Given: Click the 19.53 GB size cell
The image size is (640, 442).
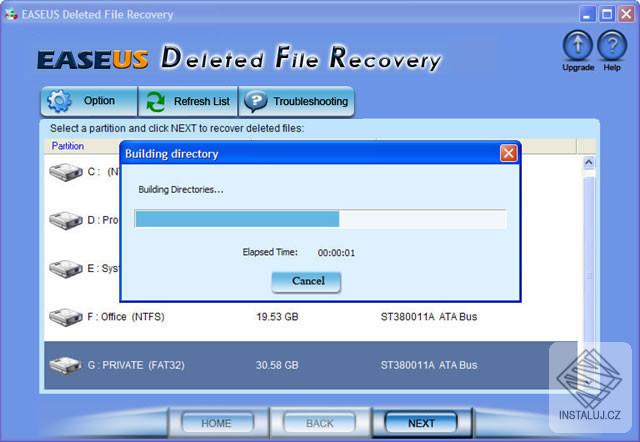Looking at the screenshot, I should tap(277, 317).
